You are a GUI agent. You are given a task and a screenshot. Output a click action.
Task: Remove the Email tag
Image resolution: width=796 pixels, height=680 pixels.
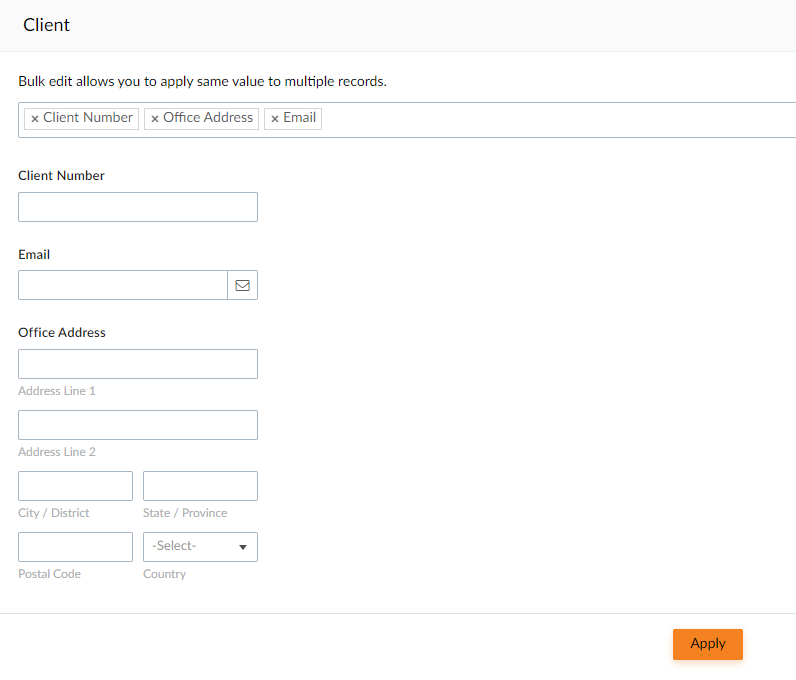275,119
